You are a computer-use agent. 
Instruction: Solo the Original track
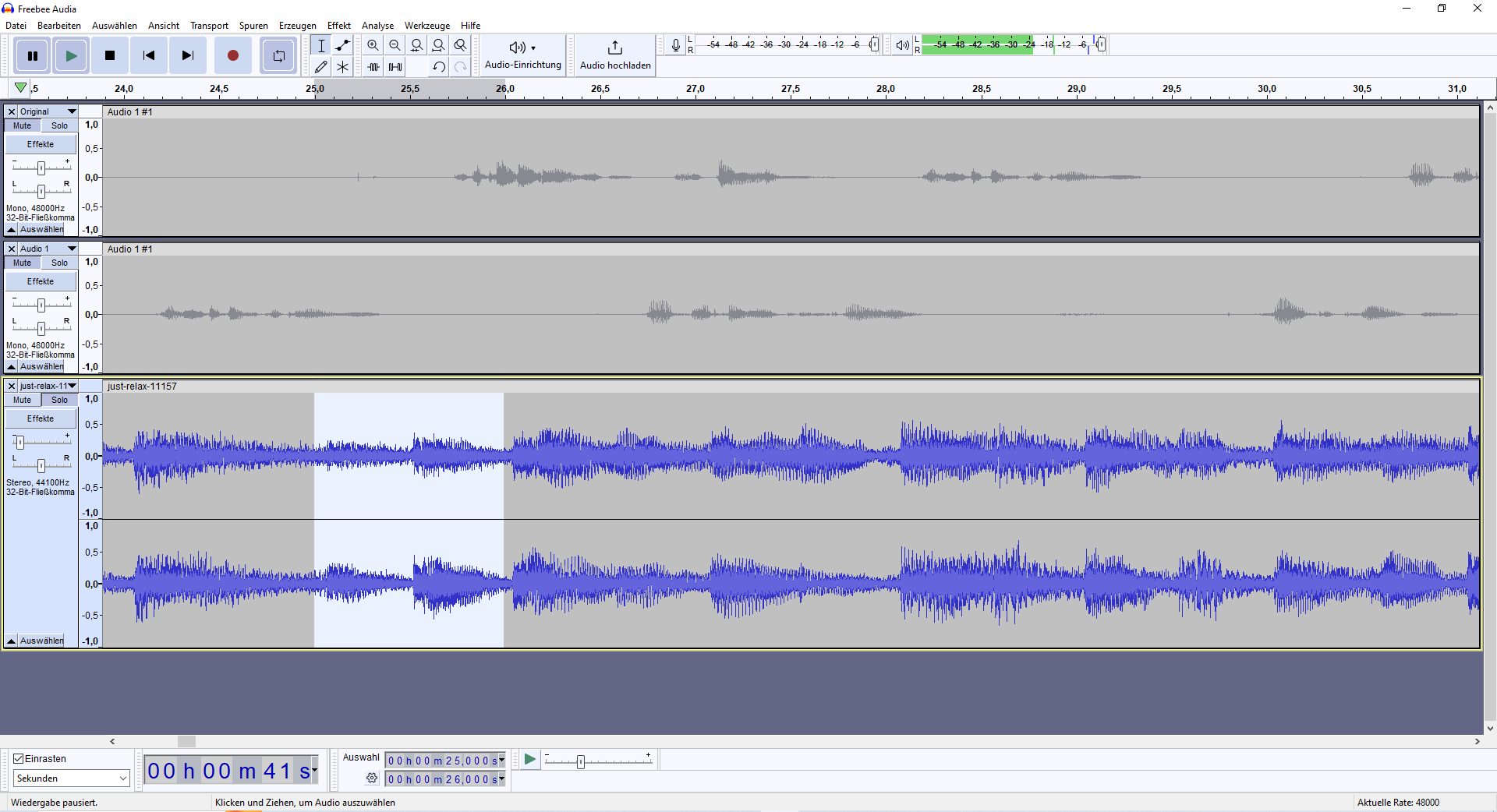60,125
